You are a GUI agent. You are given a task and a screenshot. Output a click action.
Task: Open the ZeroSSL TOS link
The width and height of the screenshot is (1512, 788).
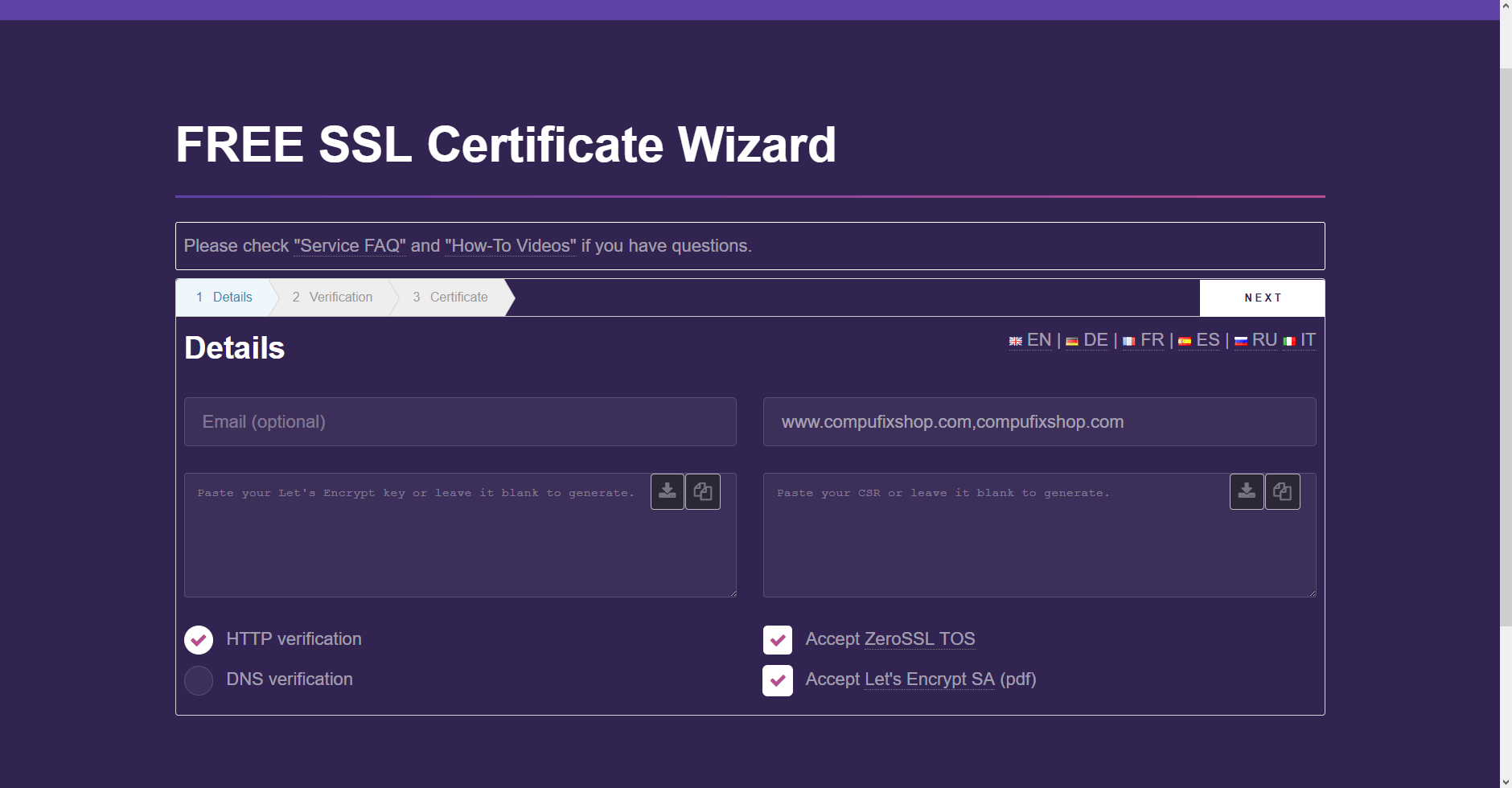pyautogui.click(x=919, y=639)
